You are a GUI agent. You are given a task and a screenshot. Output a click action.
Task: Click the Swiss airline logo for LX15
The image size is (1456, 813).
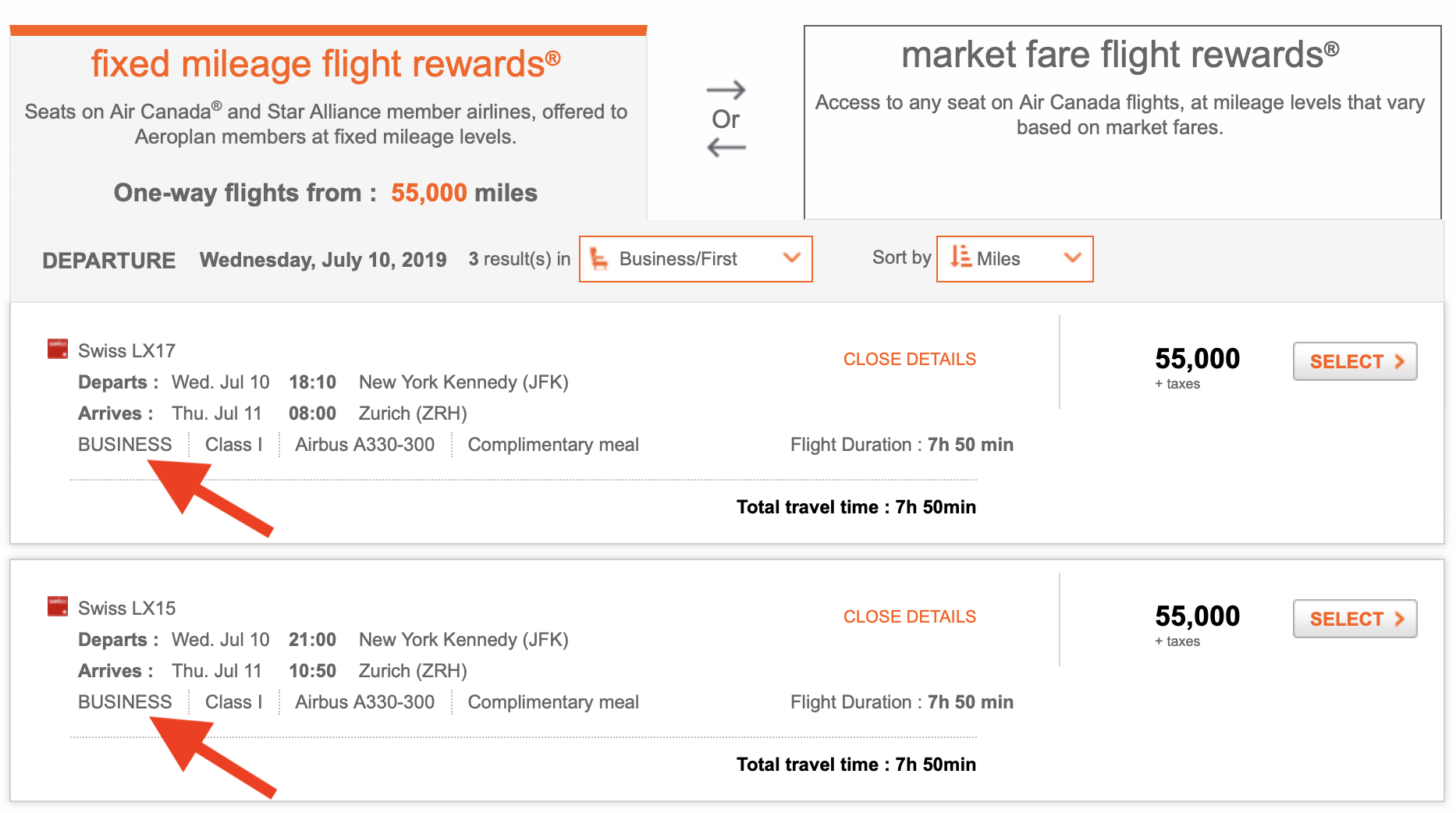(58, 606)
